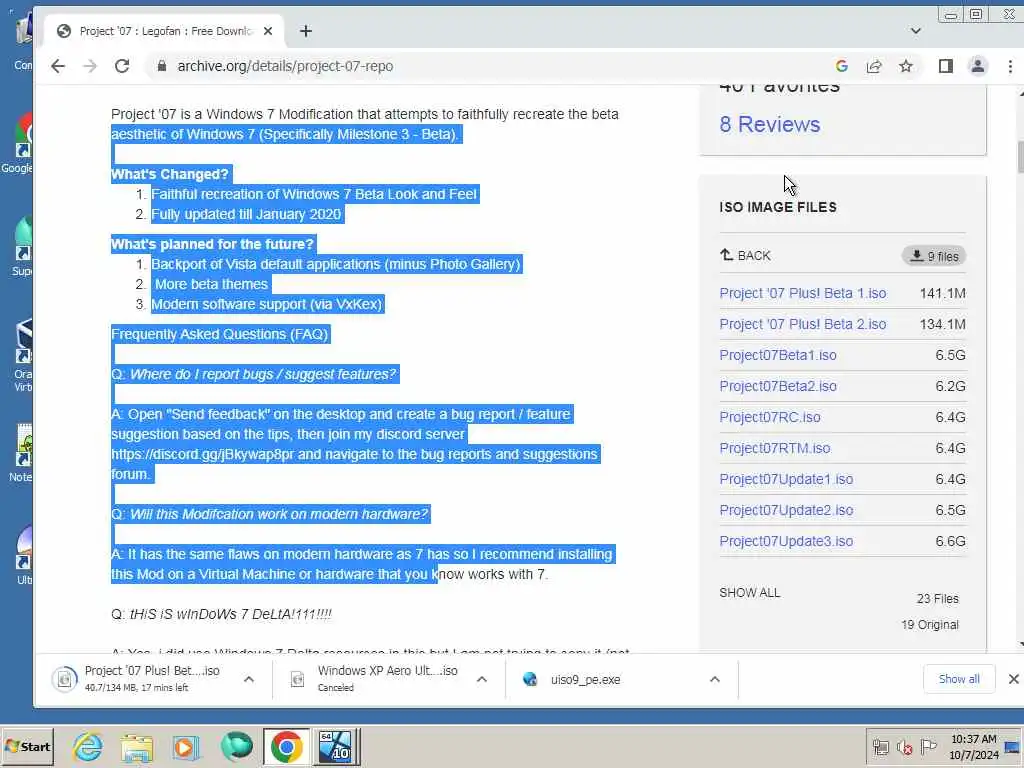Expand options for Project '07 Plus! download
Viewport: 1024px width, 768px height.
[249, 679]
